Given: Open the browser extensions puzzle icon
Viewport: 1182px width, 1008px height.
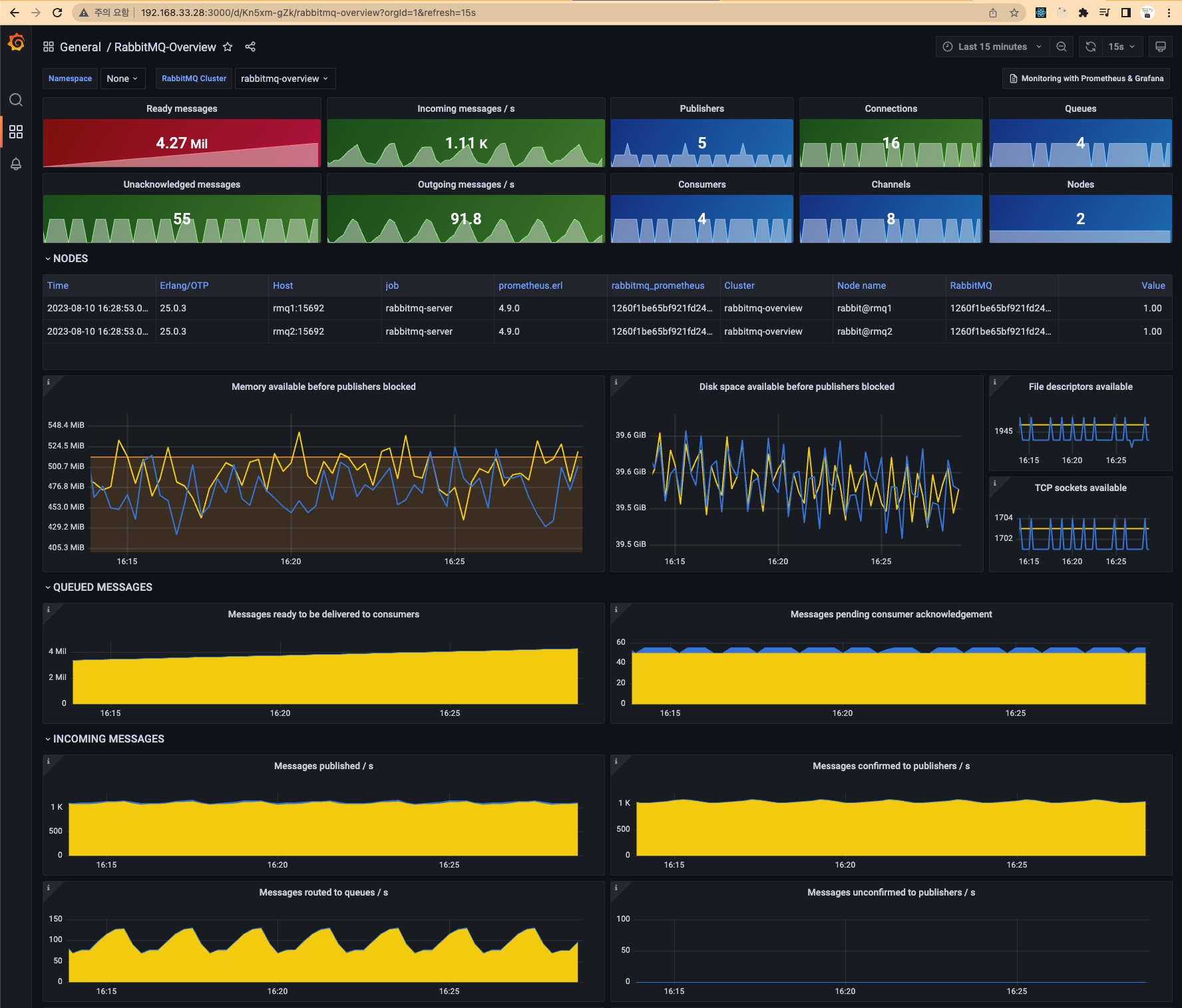Looking at the screenshot, I should [x=1083, y=13].
